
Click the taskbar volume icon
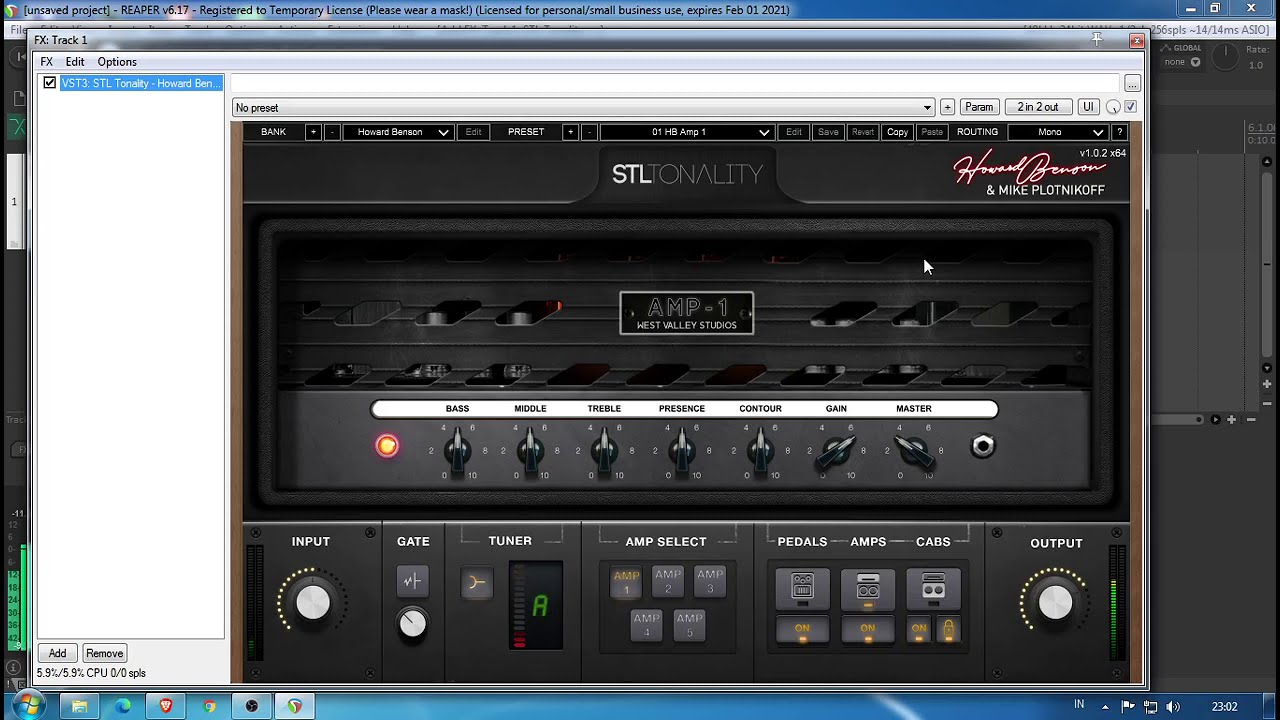[x=1172, y=706]
